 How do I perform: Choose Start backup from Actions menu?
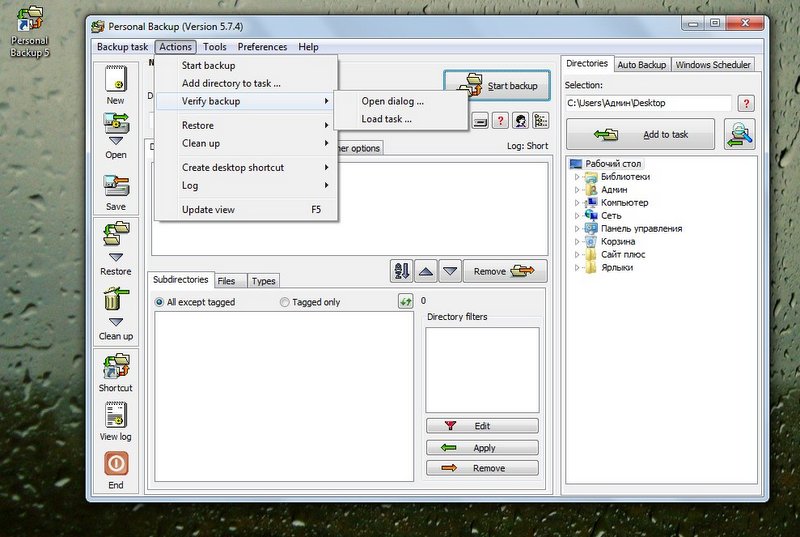[246, 65]
